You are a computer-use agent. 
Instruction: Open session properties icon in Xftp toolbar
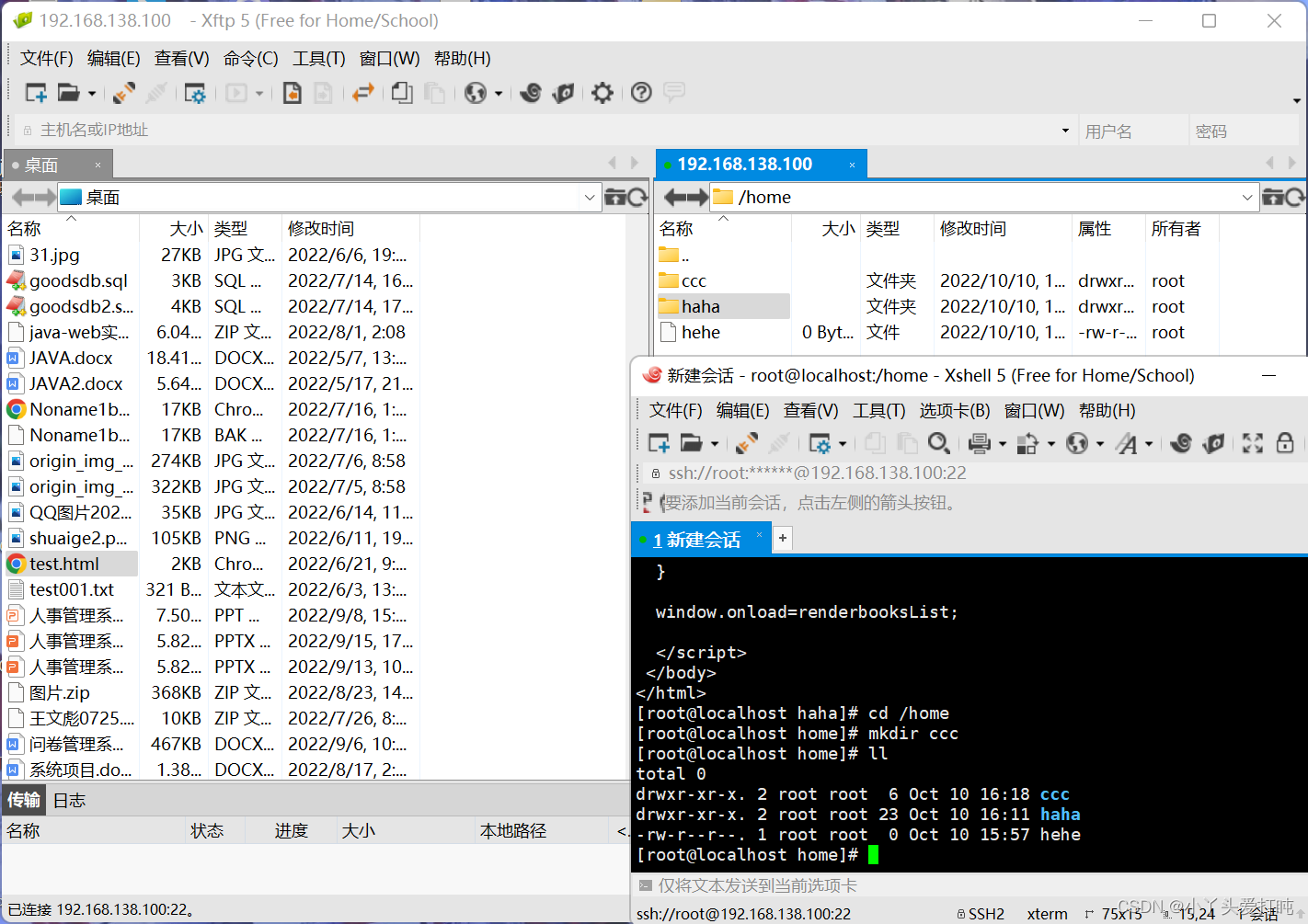pyautogui.click(x=195, y=93)
